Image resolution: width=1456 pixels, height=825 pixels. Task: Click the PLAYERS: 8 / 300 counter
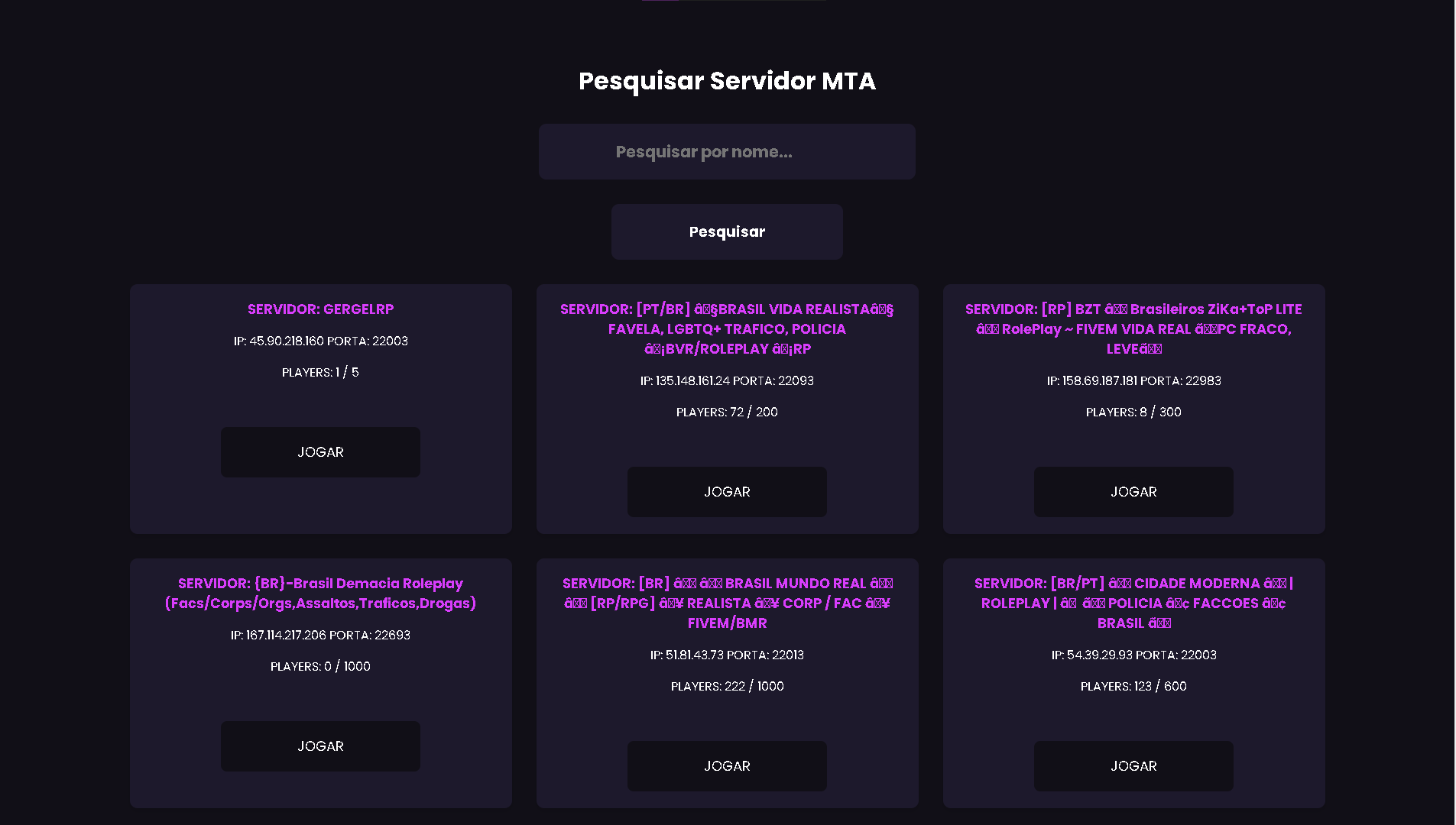[1133, 412]
